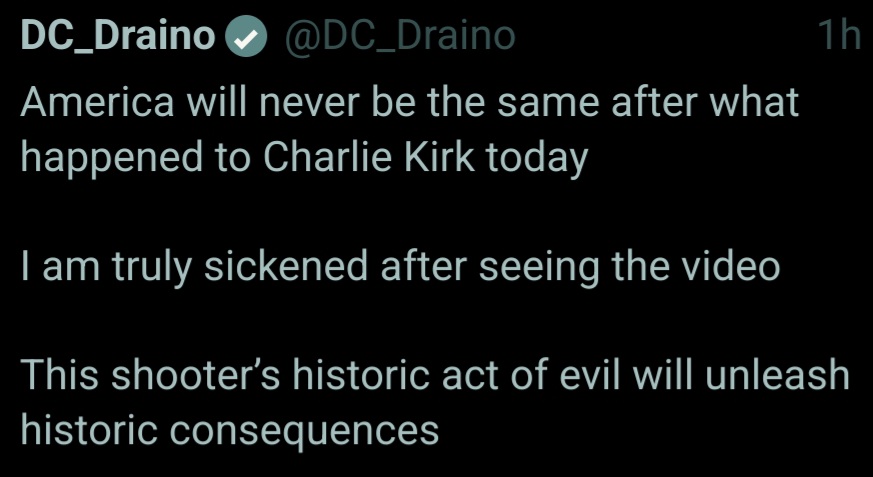Click the word 'Kirk' in the tweet

pyautogui.click(x=440, y=157)
